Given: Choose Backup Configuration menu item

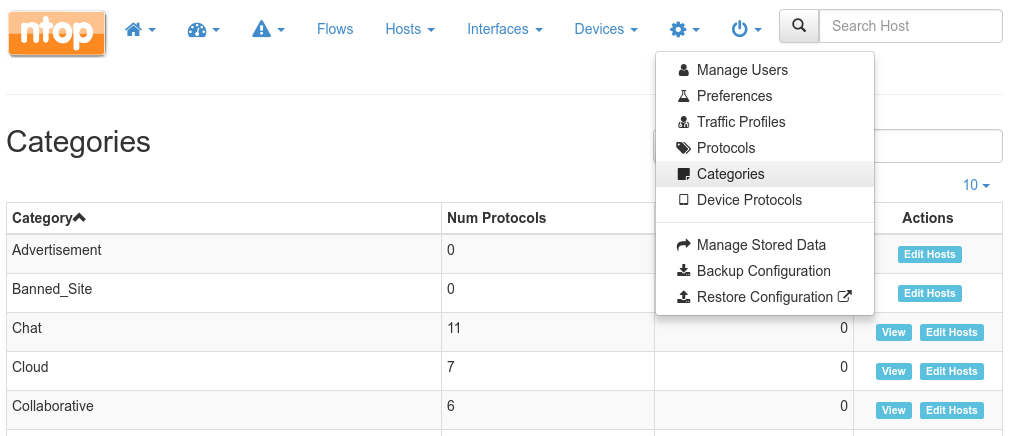Looking at the screenshot, I should pos(765,271).
